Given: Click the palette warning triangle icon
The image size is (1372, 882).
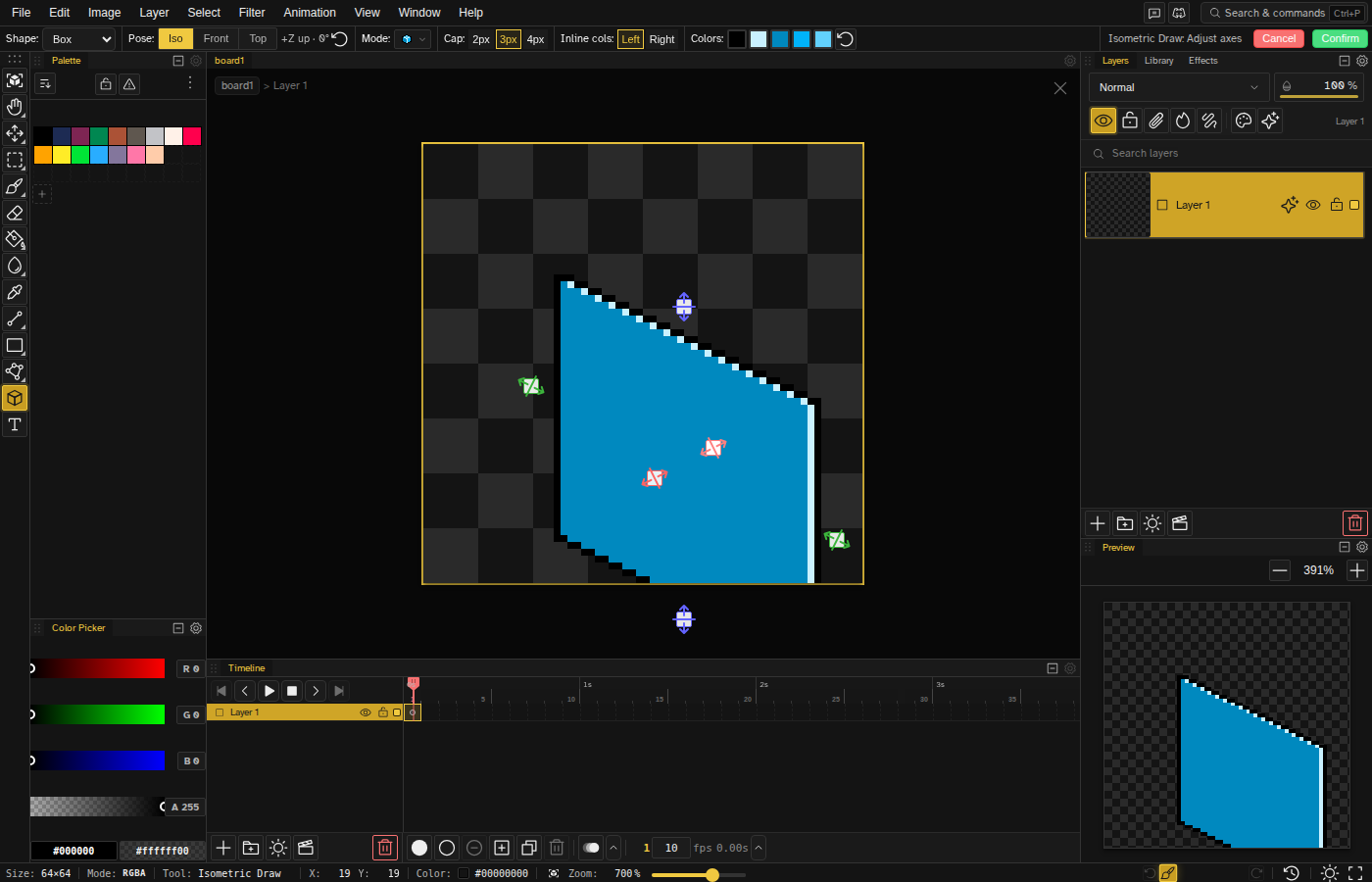Looking at the screenshot, I should point(129,84).
